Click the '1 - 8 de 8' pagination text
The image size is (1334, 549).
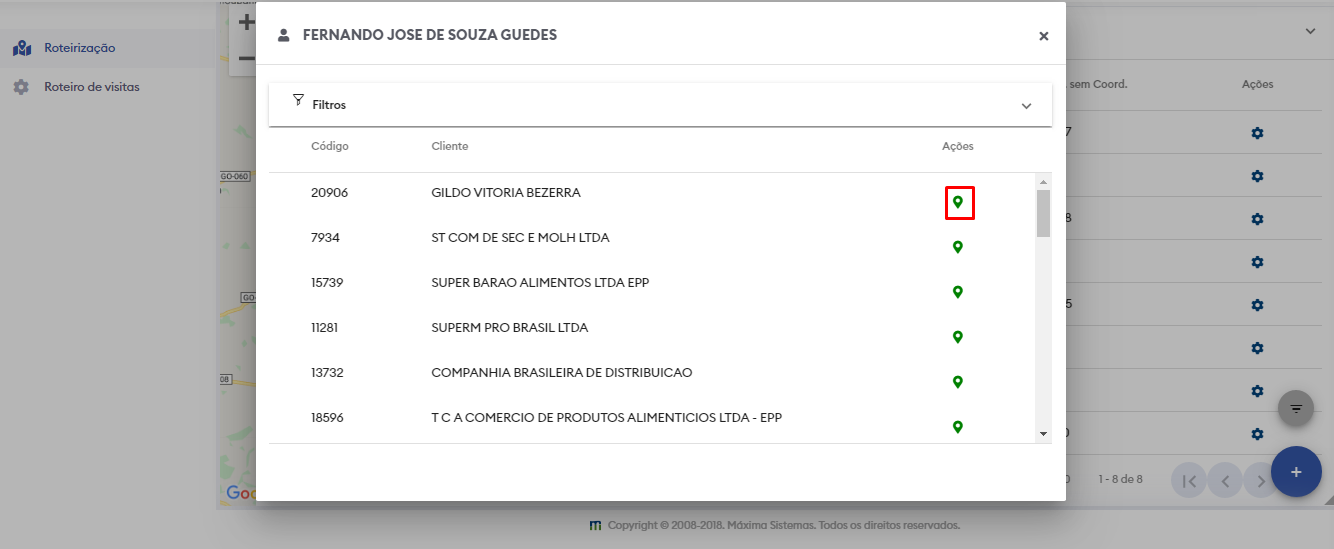(x=1120, y=480)
